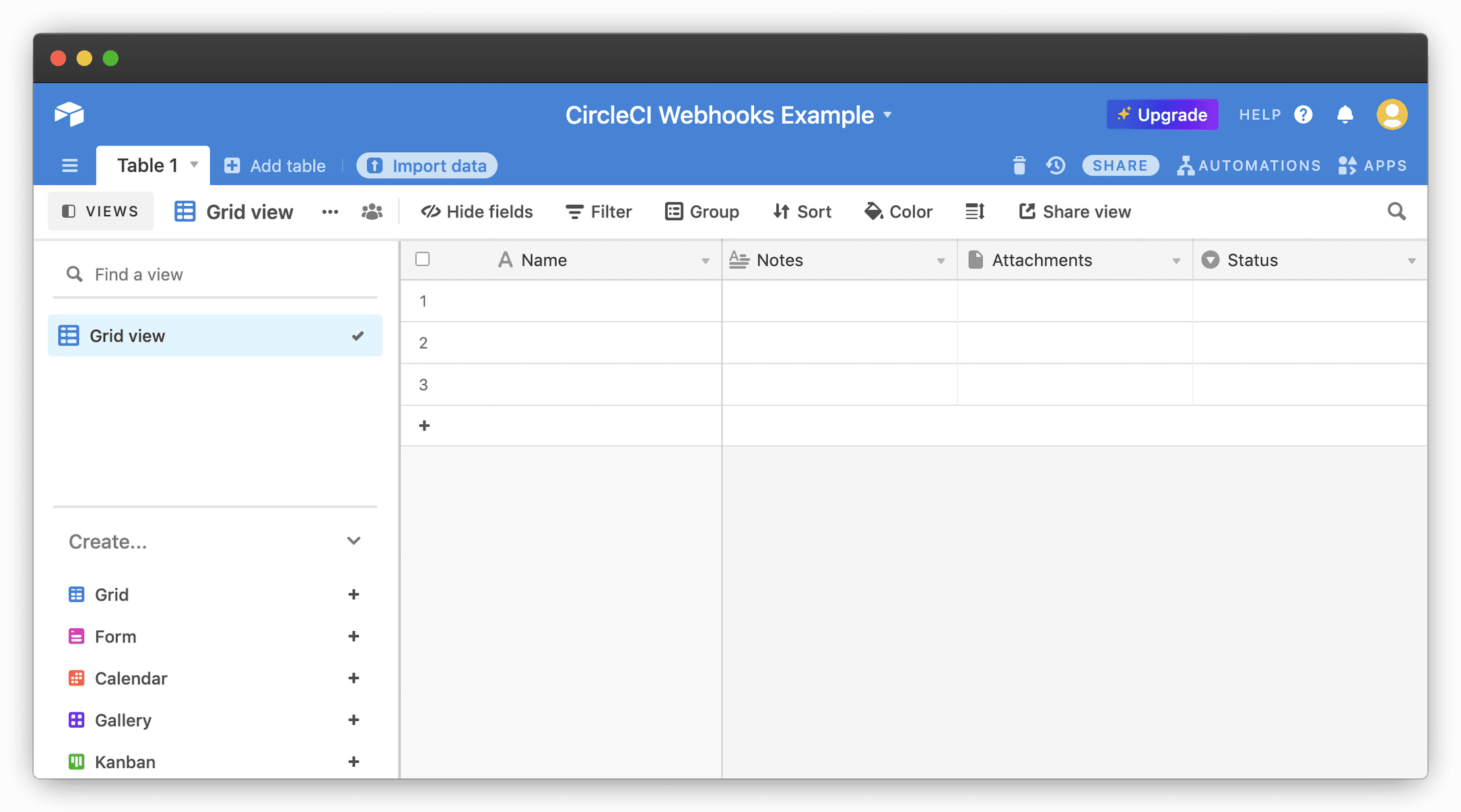Open Hide fields menu
The height and width of the screenshot is (812, 1461).
(477, 212)
